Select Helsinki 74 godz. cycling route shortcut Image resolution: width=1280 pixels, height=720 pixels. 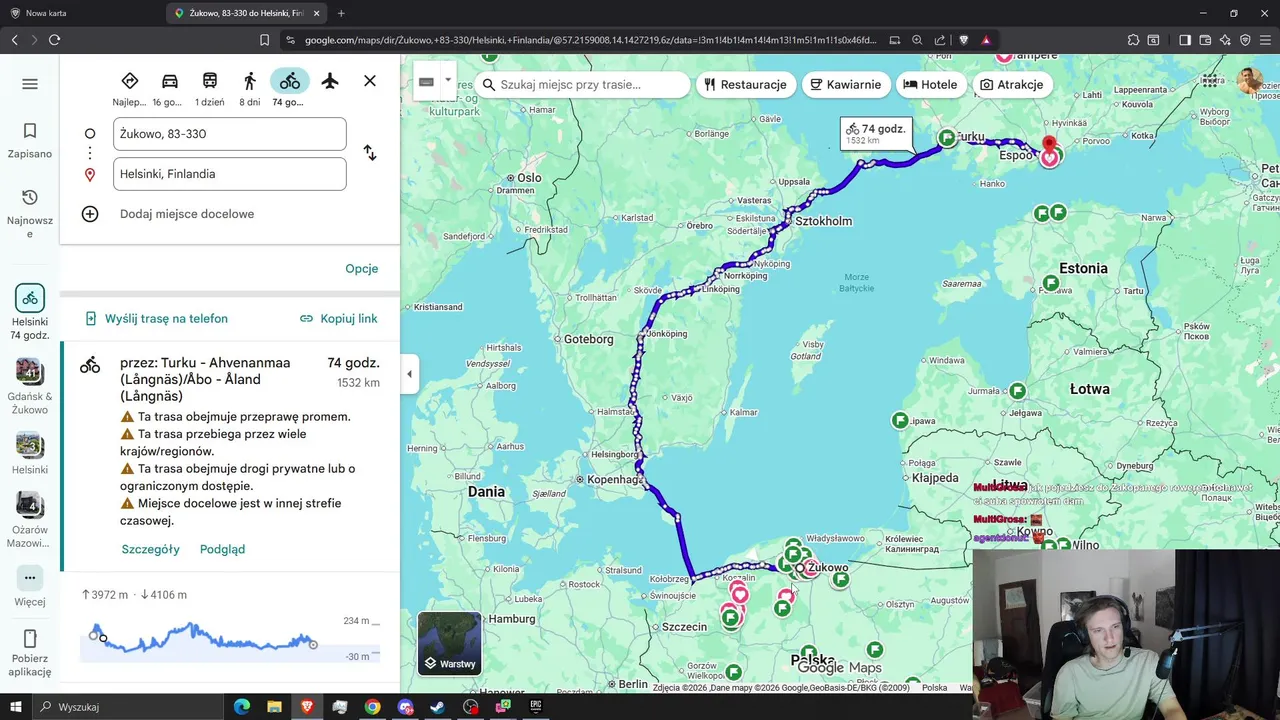[x=30, y=312]
